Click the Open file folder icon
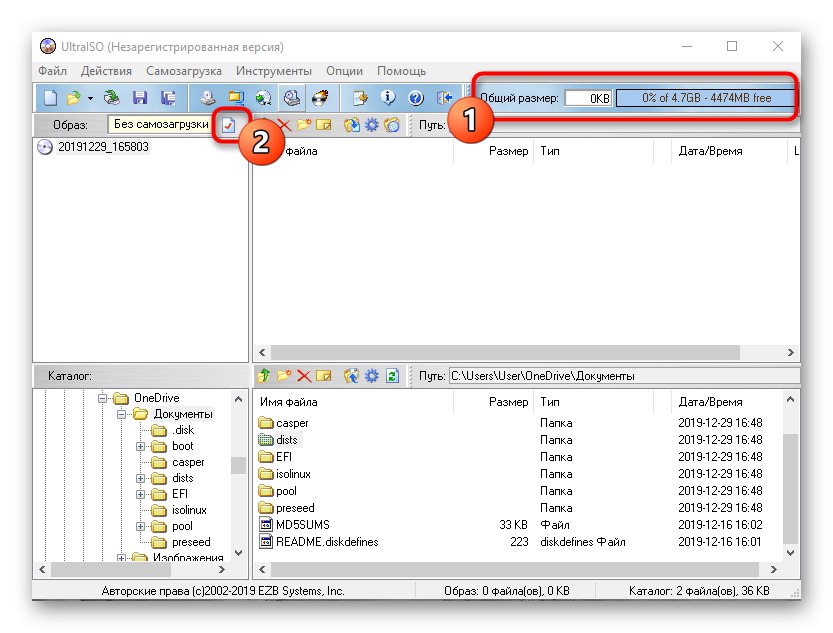Viewport: 833px width, 633px height. pyautogui.click(x=73, y=98)
